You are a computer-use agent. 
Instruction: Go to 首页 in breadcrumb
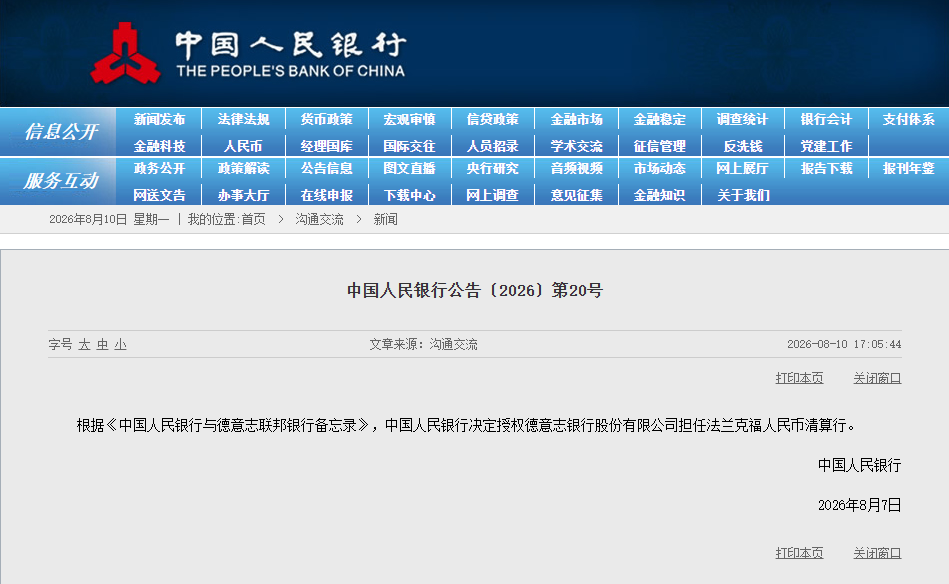[x=254, y=219]
